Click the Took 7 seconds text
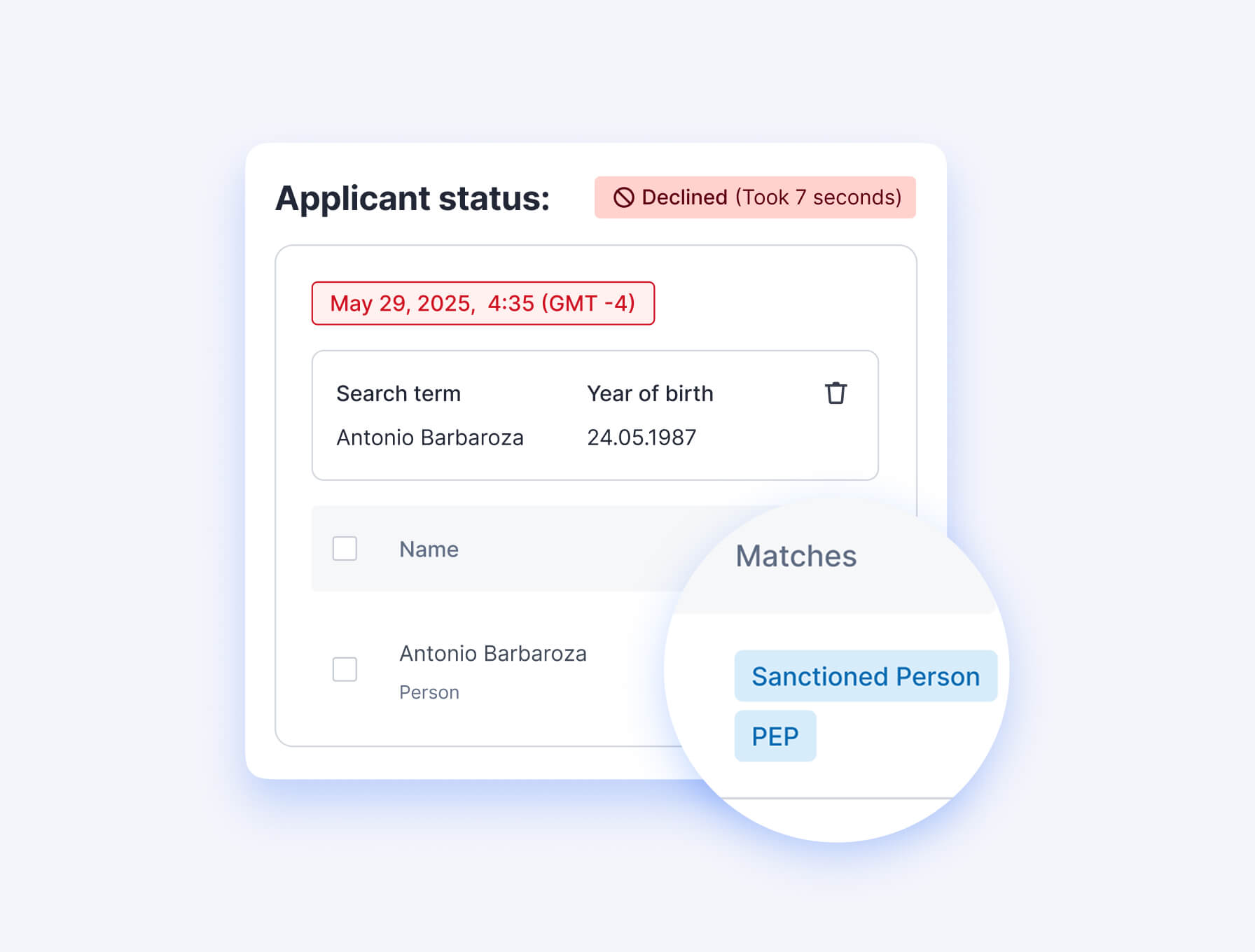The image size is (1255, 952). click(x=819, y=197)
